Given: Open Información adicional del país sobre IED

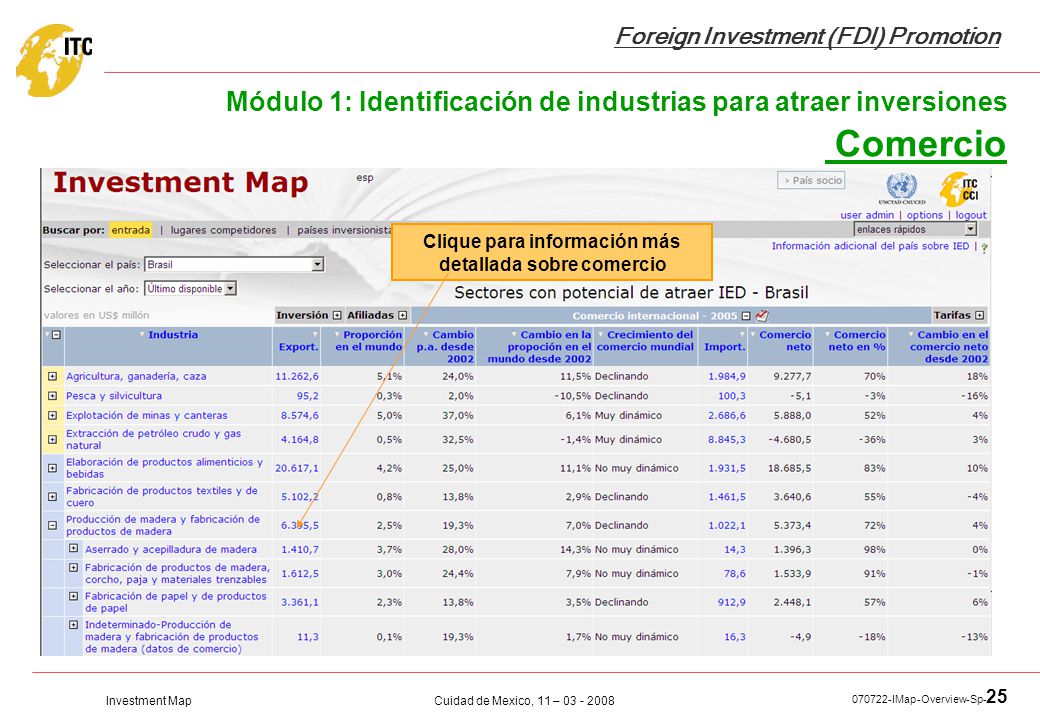Looking at the screenshot, I should point(870,246).
